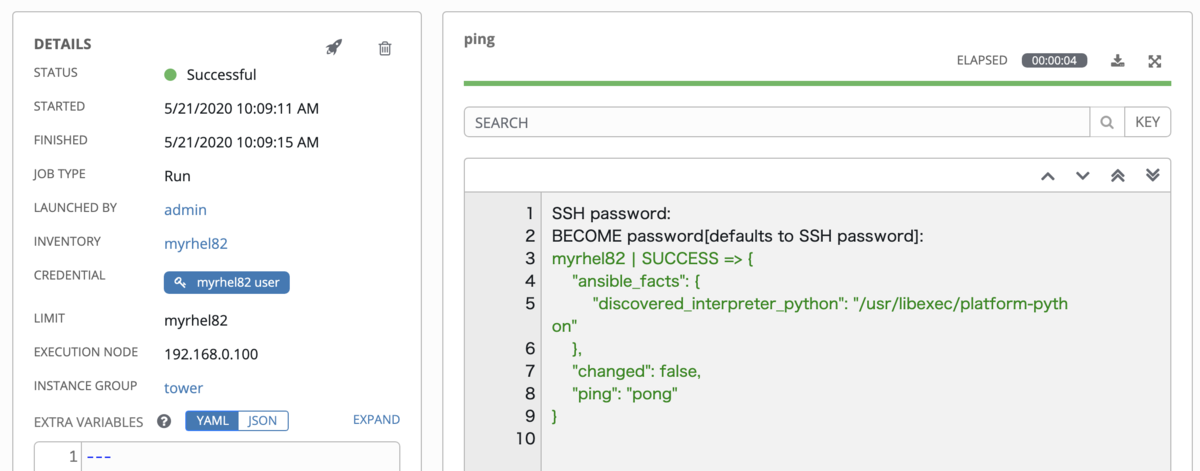Viewport: 1200px width, 471px height.
Task: Open the tower instance group link
Action: (183, 388)
